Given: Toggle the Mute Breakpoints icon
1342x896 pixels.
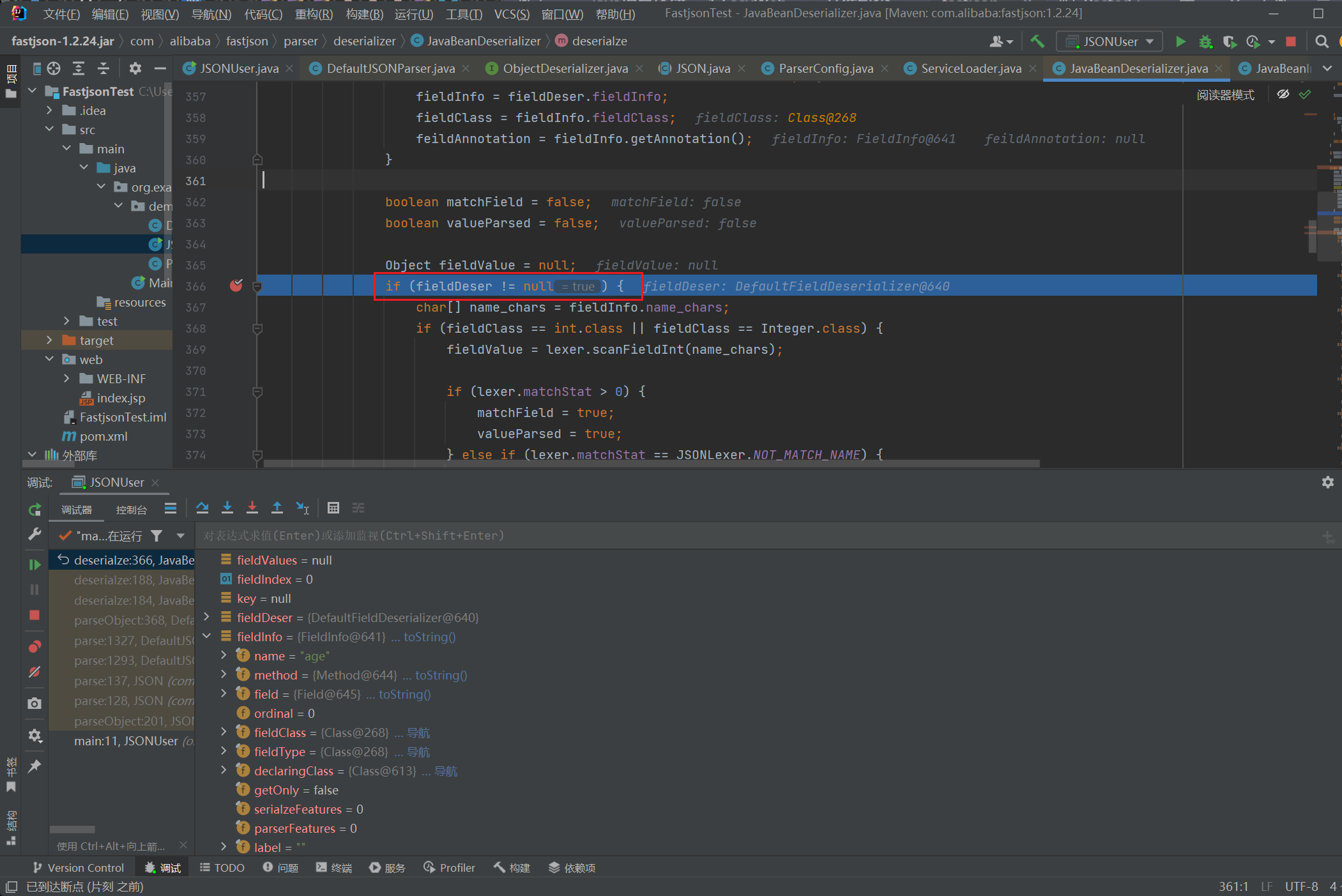Looking at the screenshot, I should pyautogui.click(x=34, y=672).
